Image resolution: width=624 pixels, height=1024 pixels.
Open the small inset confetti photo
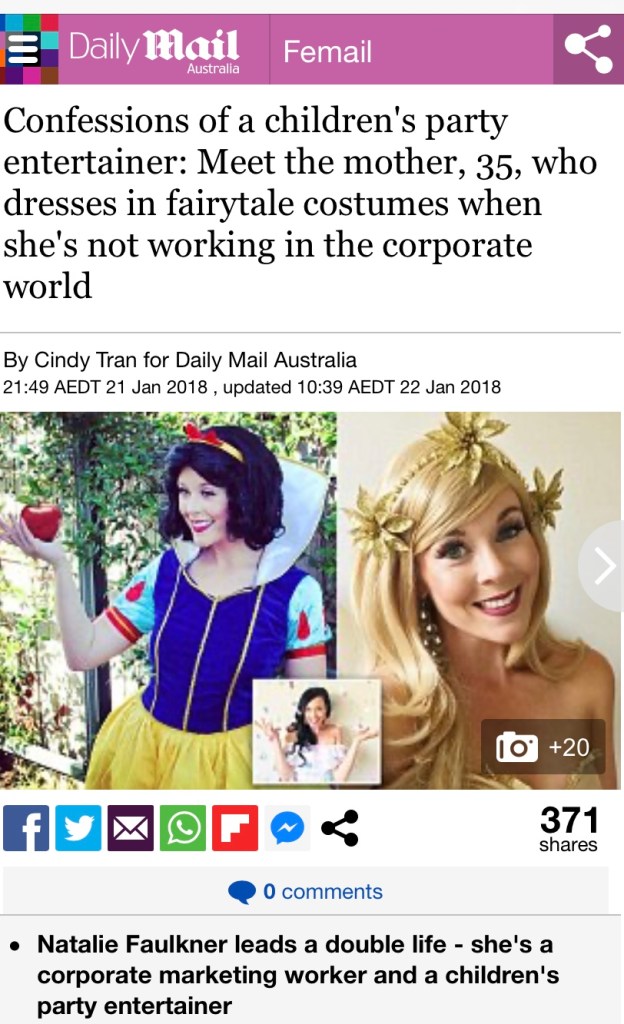tap(317, 730)
